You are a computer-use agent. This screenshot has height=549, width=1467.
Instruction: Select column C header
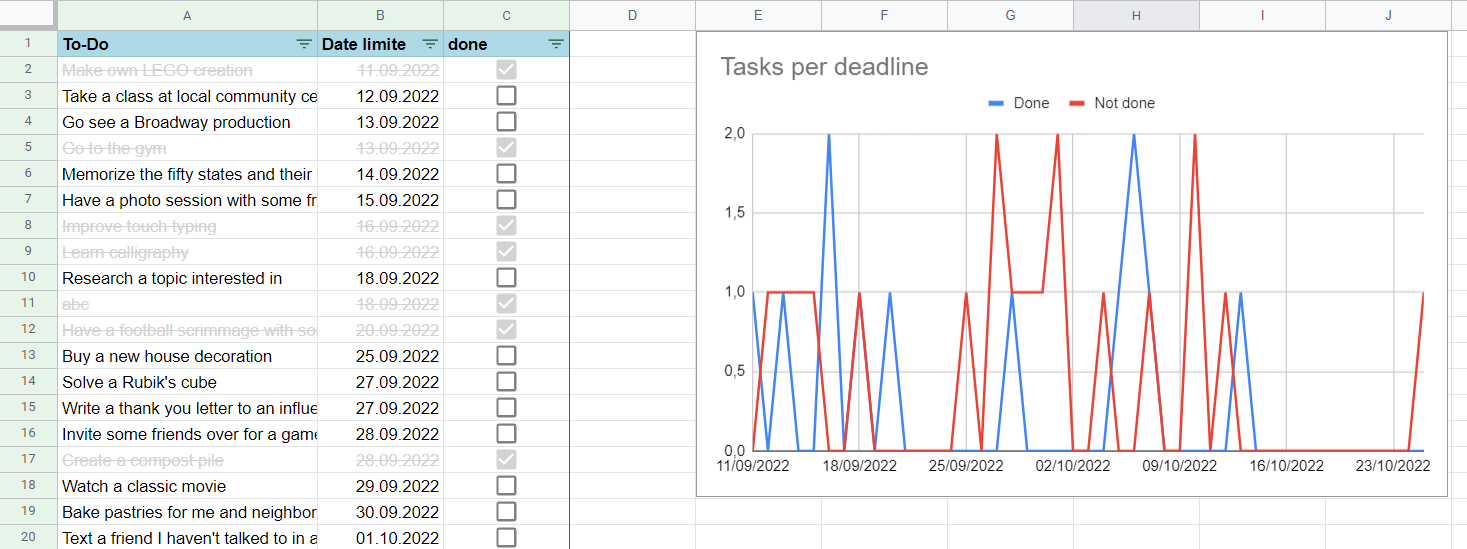coord(507,15)
